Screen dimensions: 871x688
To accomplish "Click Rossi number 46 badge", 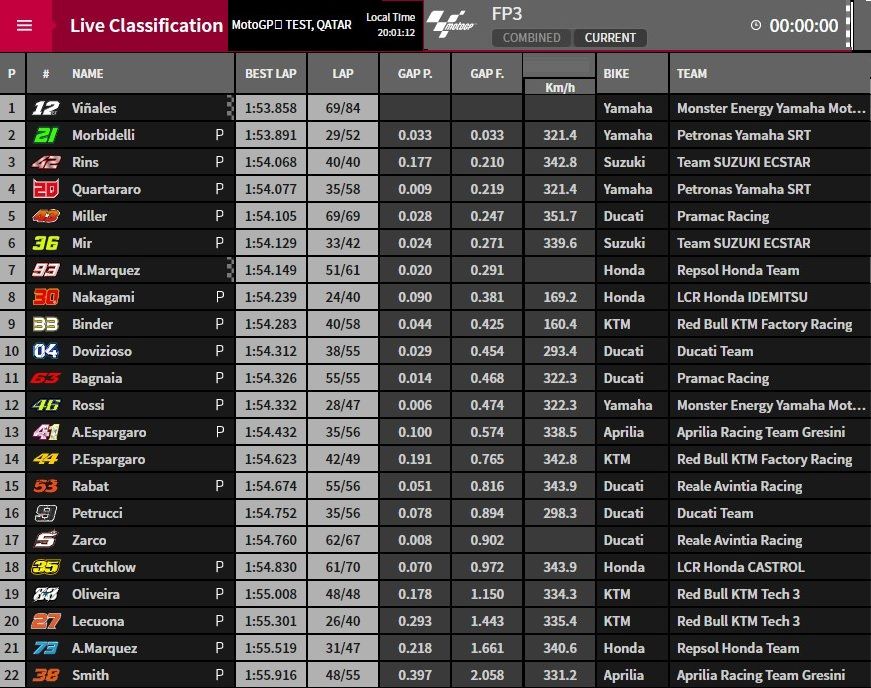I will 46,405.
